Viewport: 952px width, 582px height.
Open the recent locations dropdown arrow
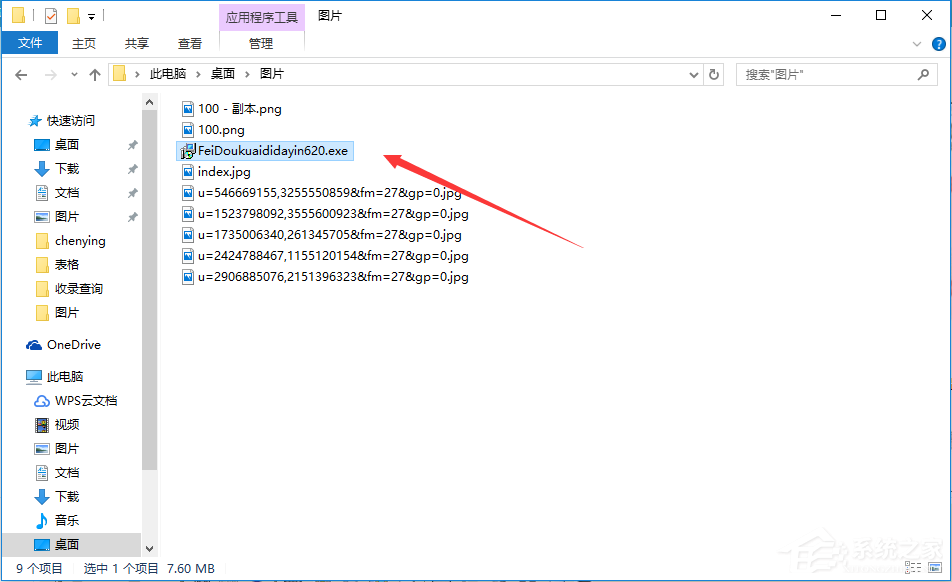coord(73,75)
